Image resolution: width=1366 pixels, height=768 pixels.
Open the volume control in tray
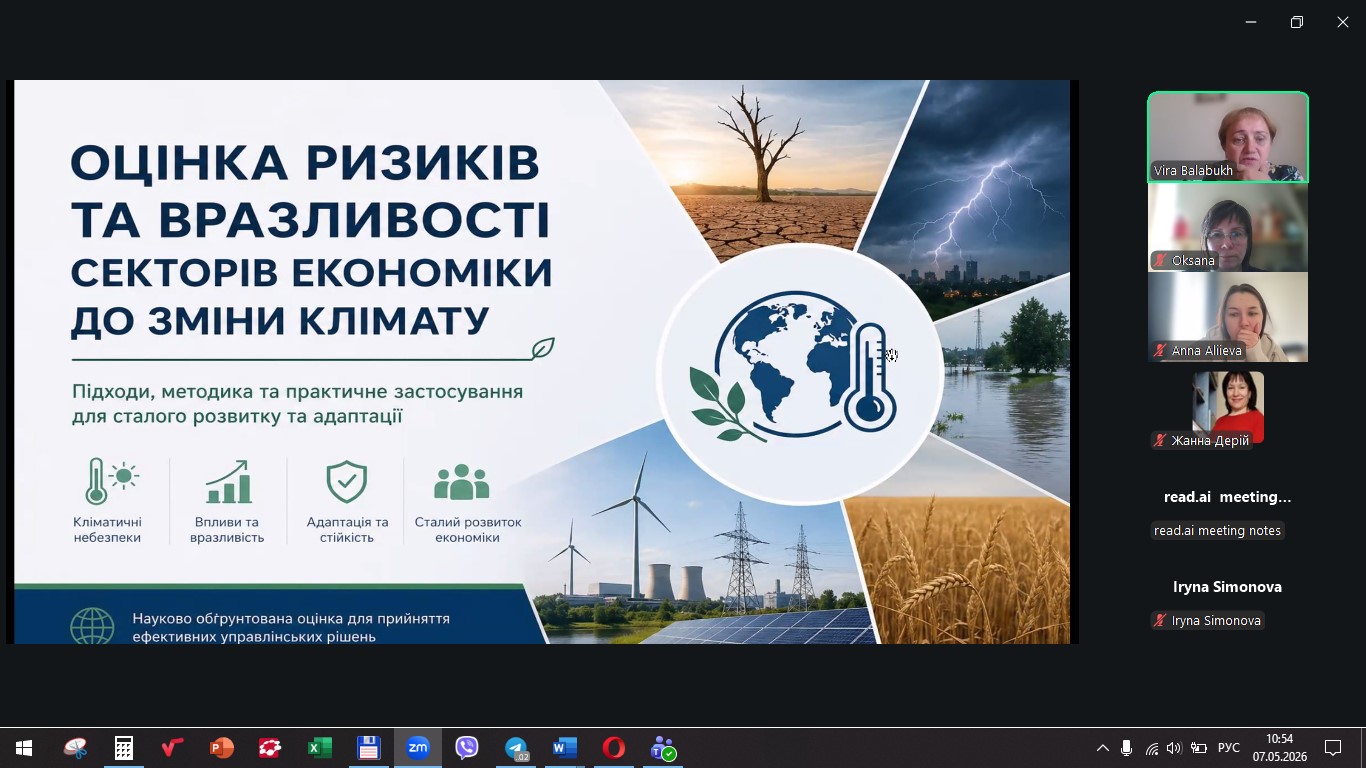pos(1174,748)
